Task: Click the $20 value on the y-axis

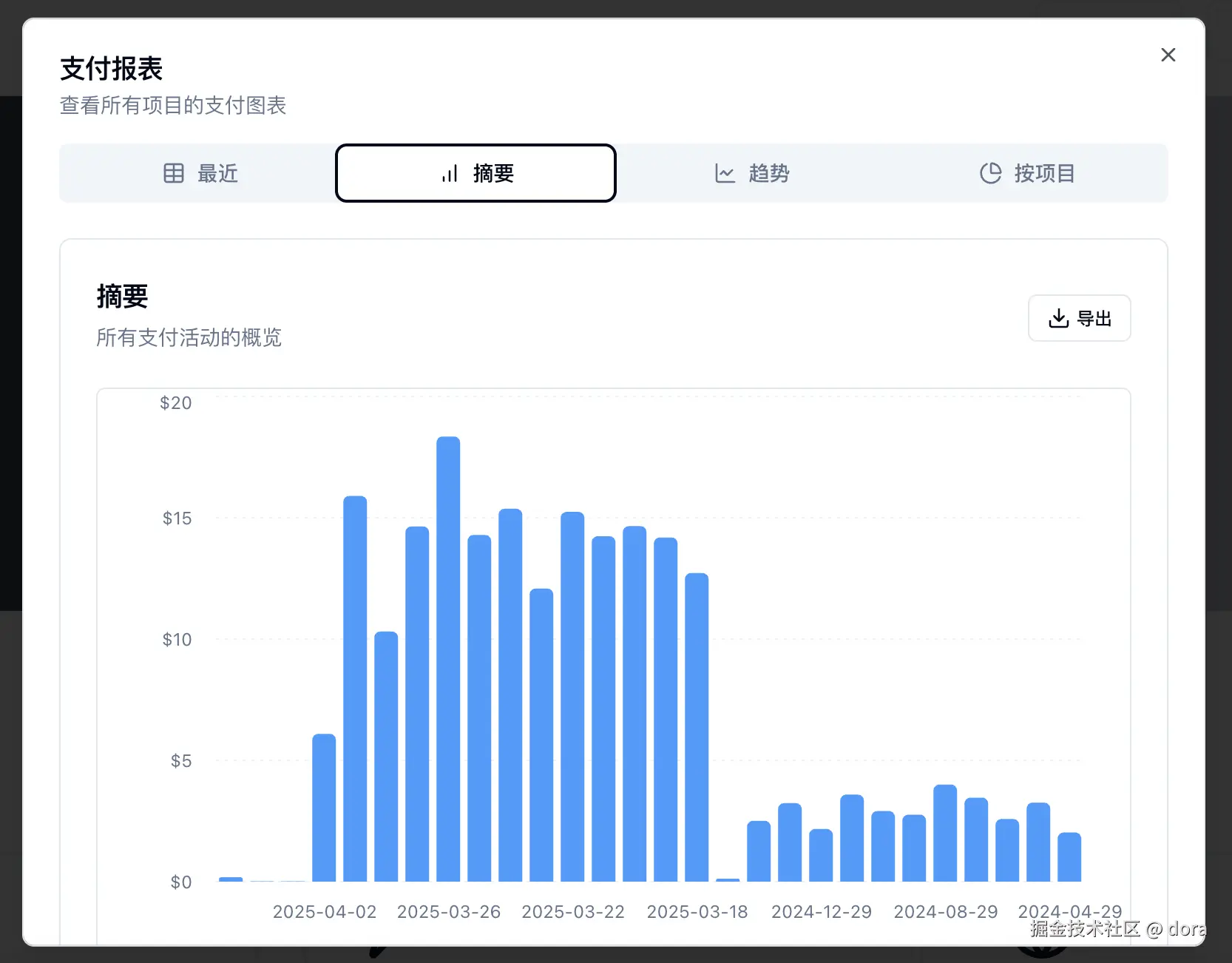Action: click(175, 402)
